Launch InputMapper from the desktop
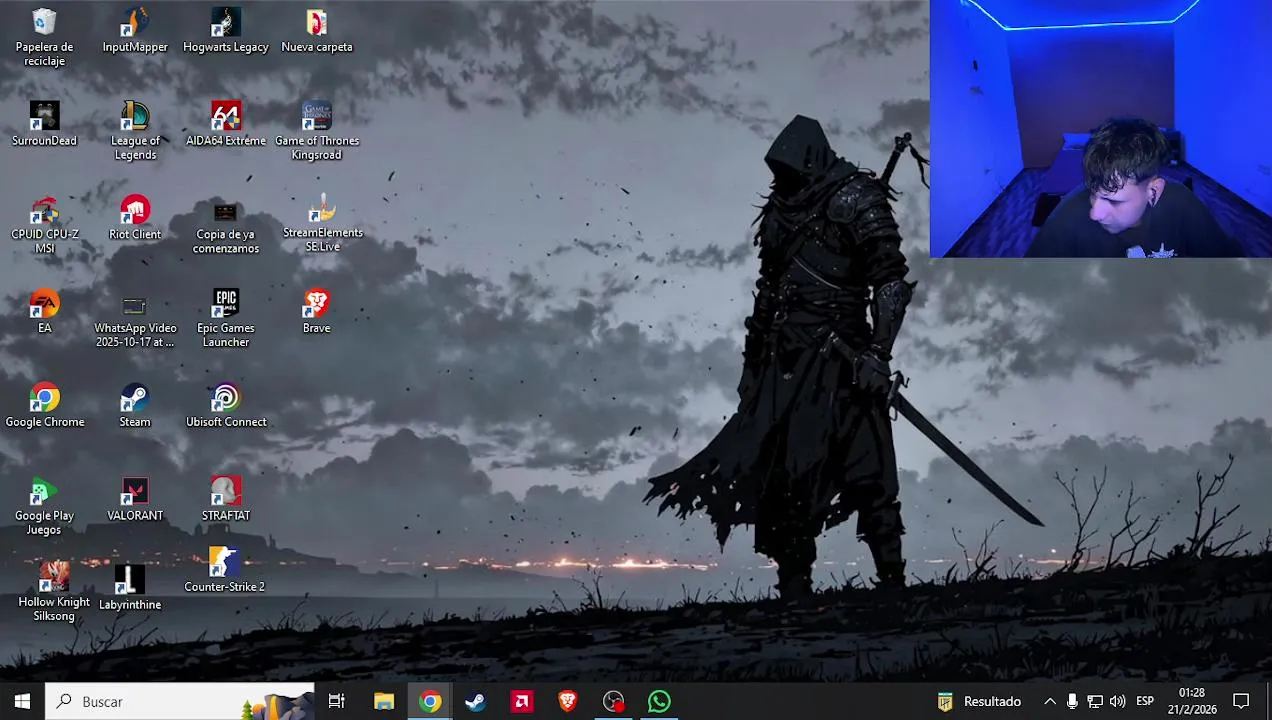Screen dimensions: 1272x720 click(x=135, y=30)
